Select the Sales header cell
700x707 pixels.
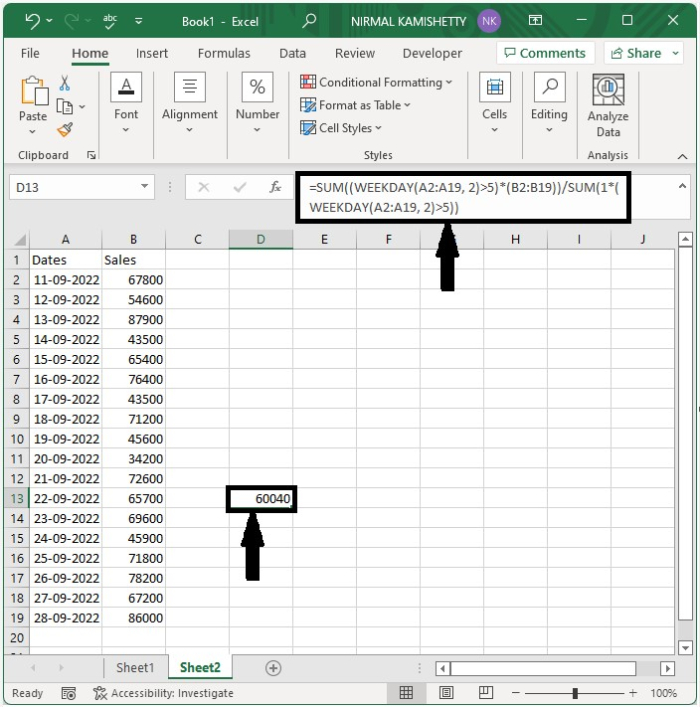[134, 260]
